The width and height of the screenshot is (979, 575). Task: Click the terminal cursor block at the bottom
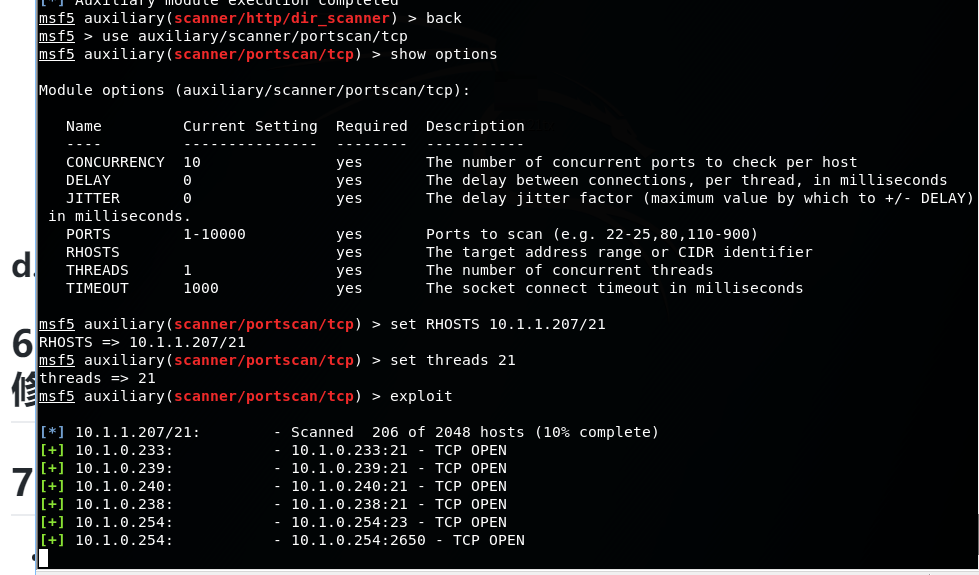click(x=44, y=558)
